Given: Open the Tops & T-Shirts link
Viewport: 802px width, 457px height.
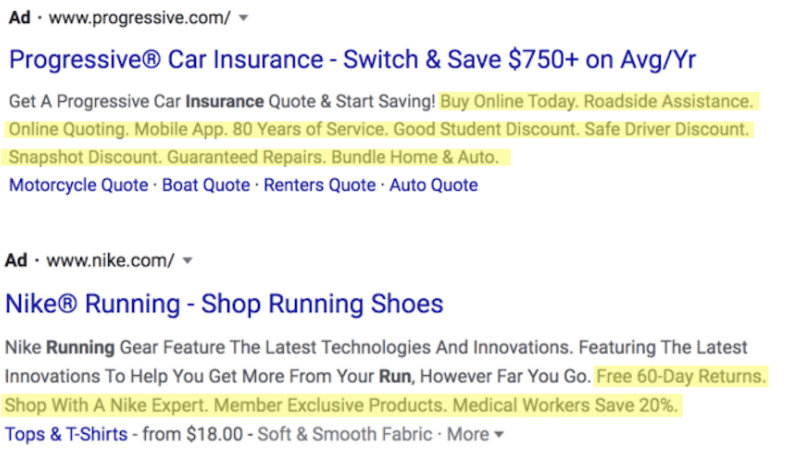Looking at the screenshot, I should point(66,435).
